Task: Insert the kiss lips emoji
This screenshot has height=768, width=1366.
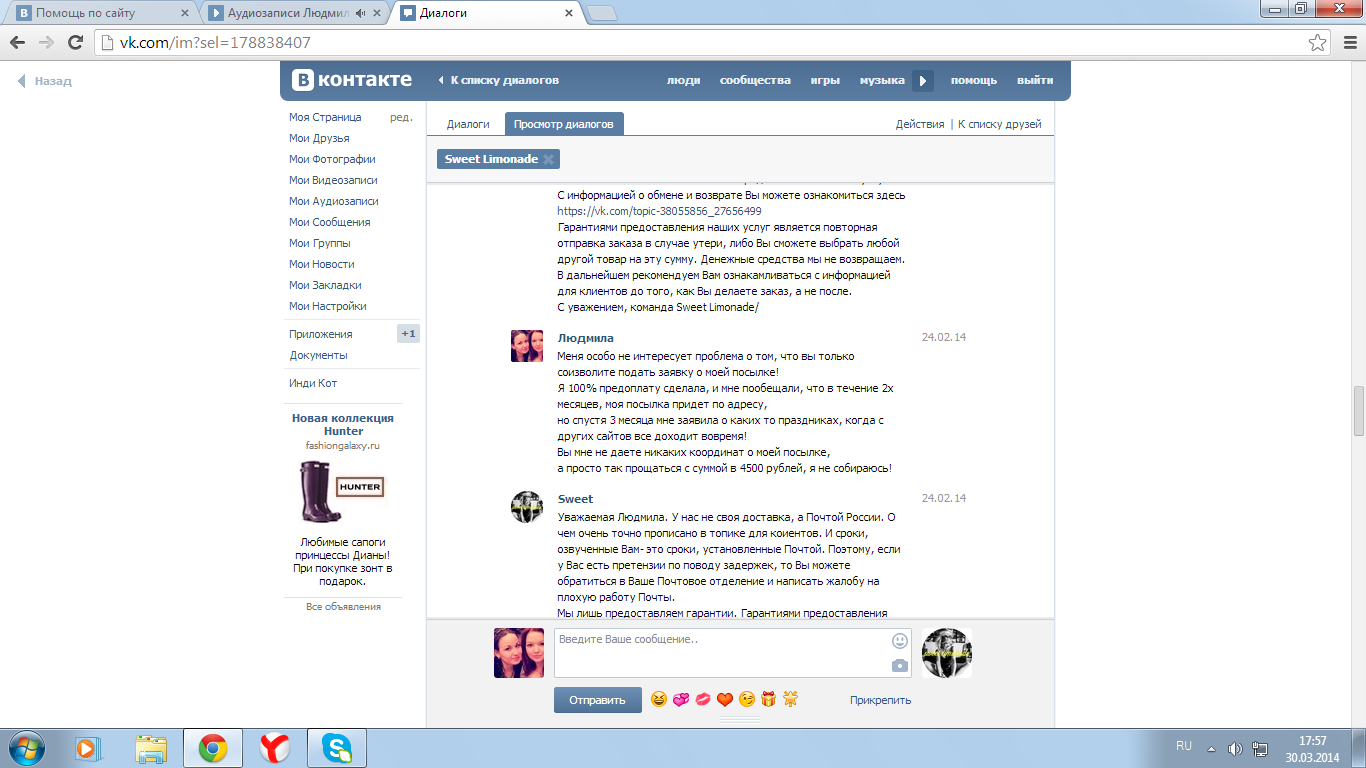Action: click(x=703, y=700)
